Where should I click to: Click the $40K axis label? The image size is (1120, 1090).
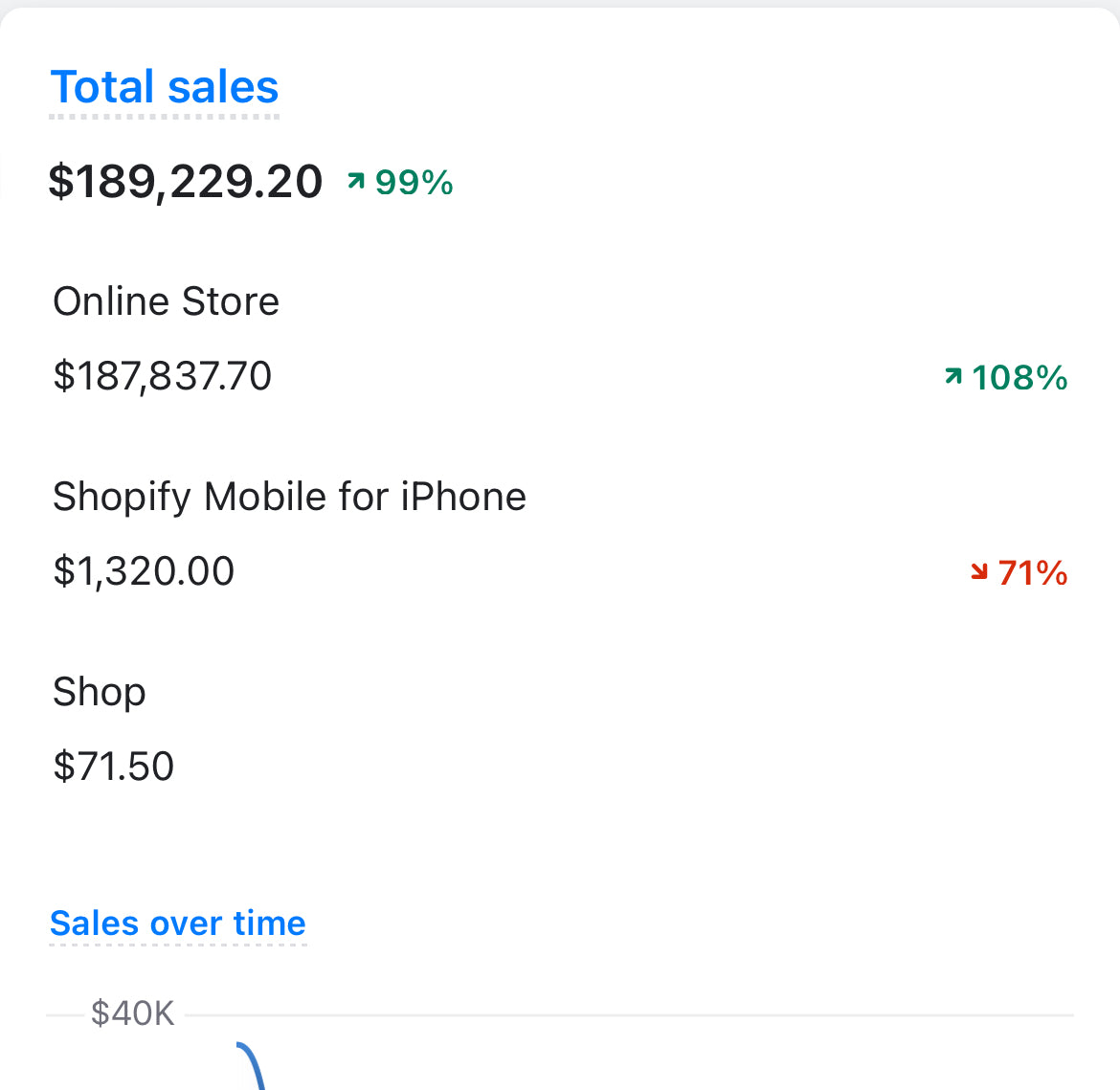[x=132, y=1013]
